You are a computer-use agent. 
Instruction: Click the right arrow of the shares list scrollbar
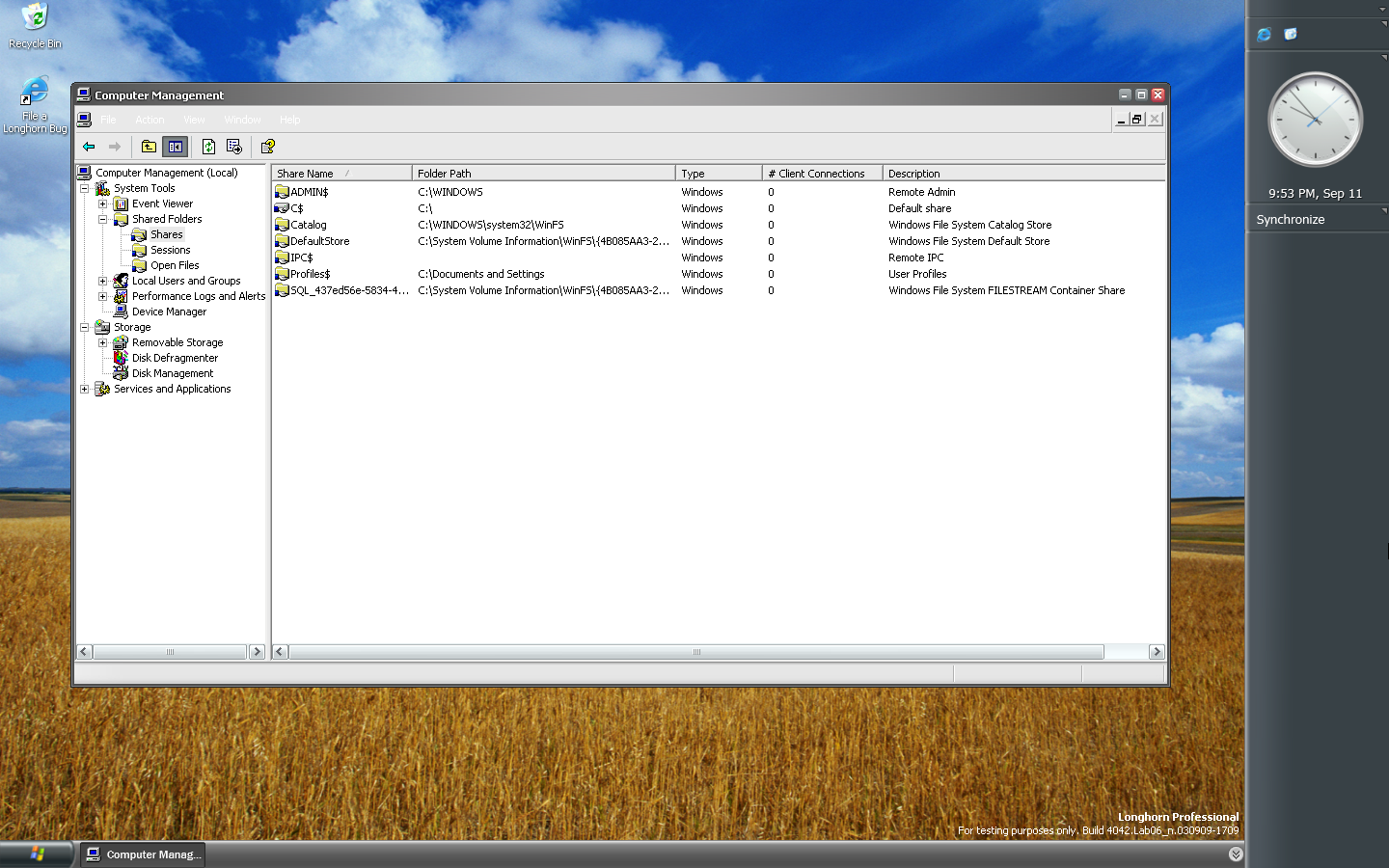pos(1157,652)
